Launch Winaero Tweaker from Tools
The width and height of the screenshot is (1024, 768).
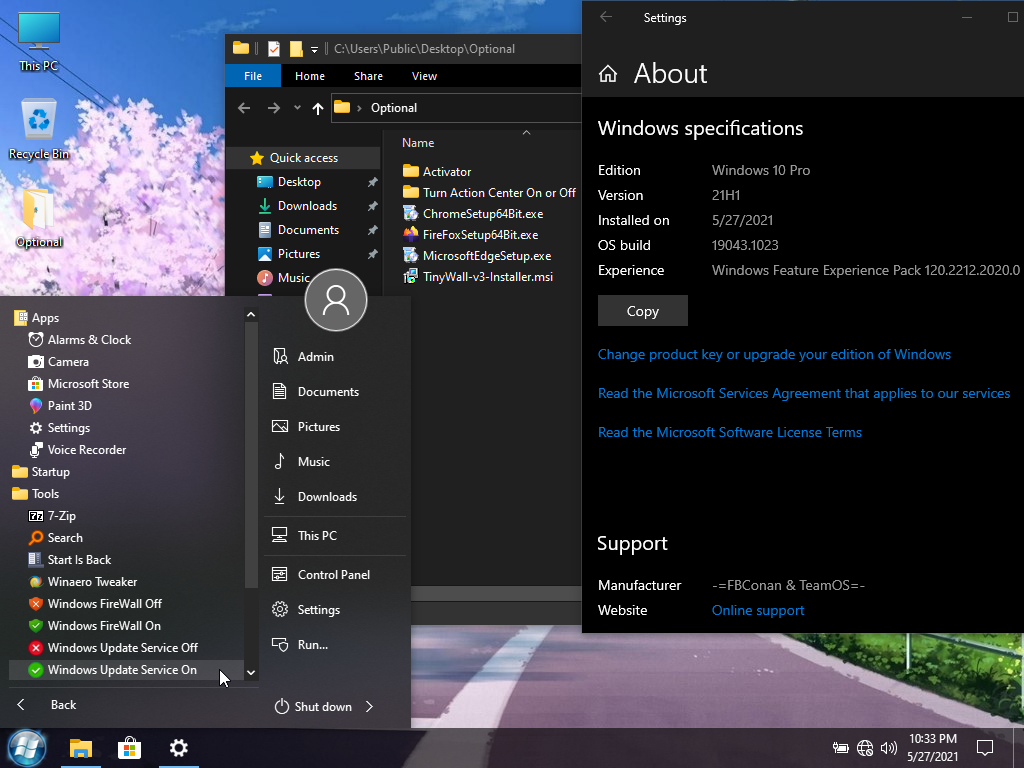92,582
